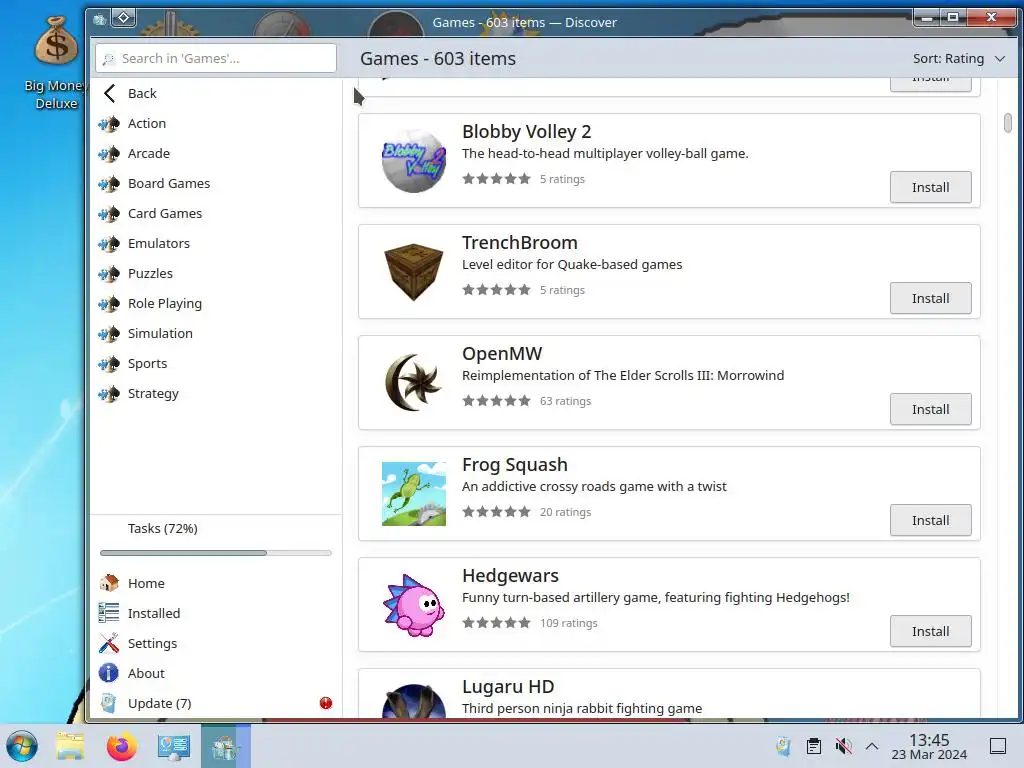Open the Blobby Volley 2 app icon
The width and height of the screenshot is (1024, 768).
[x=413, y=161]
